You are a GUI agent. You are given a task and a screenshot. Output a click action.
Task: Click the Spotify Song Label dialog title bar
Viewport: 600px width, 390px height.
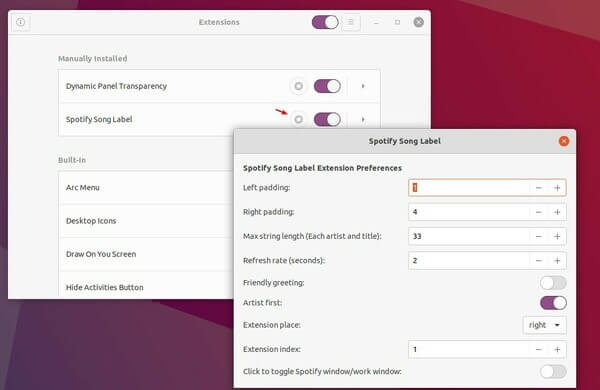tap(404, 141)
